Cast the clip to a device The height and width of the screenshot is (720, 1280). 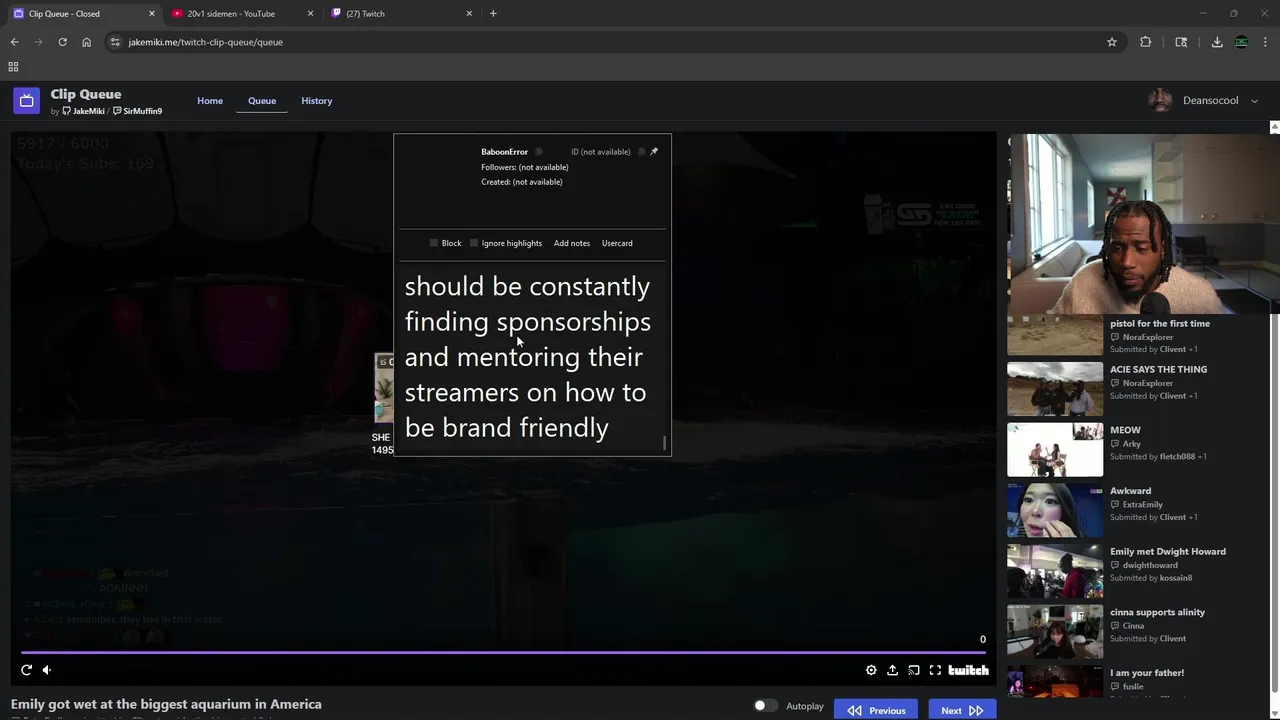tap(913, 670)
